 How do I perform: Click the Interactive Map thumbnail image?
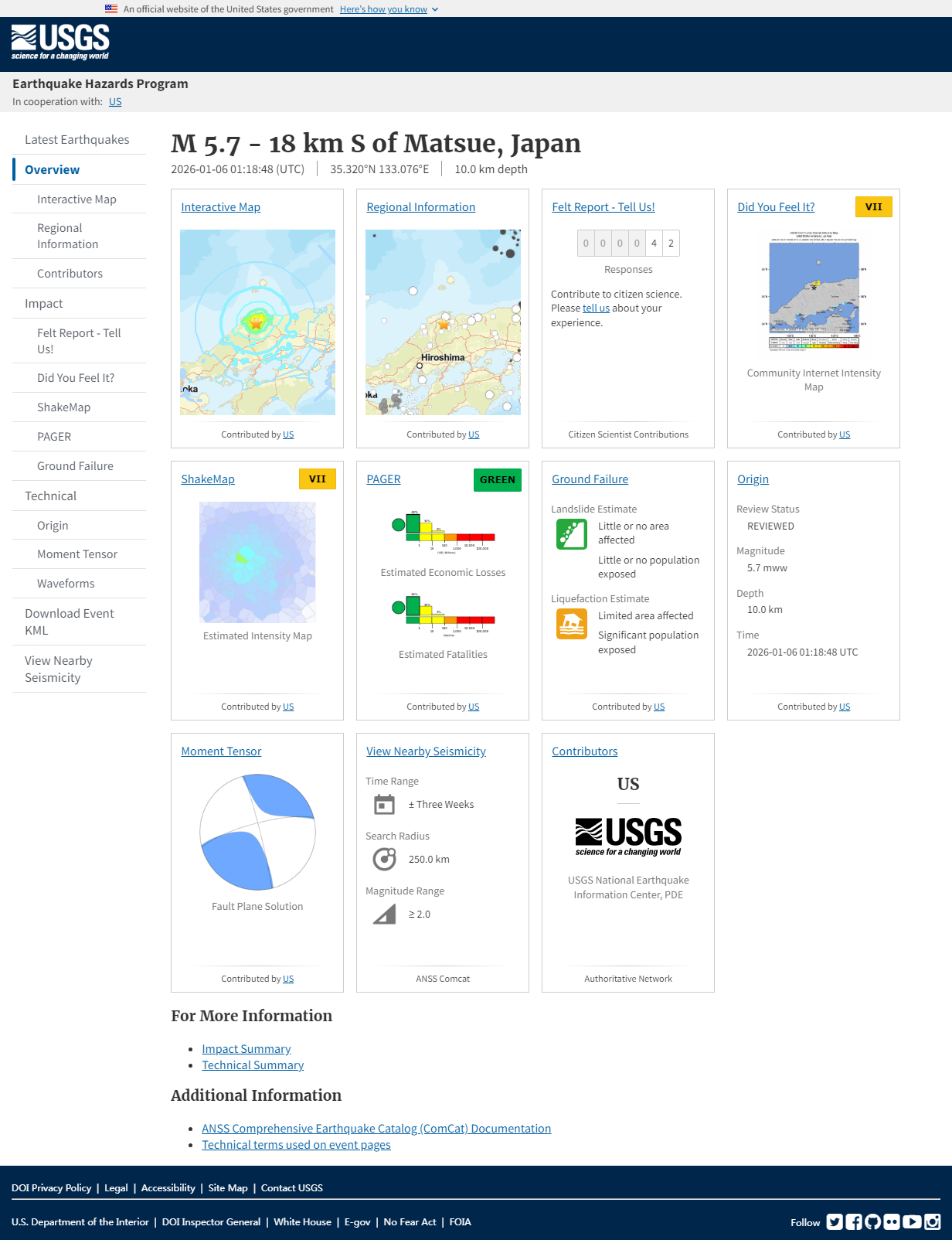tap(257, 322)
